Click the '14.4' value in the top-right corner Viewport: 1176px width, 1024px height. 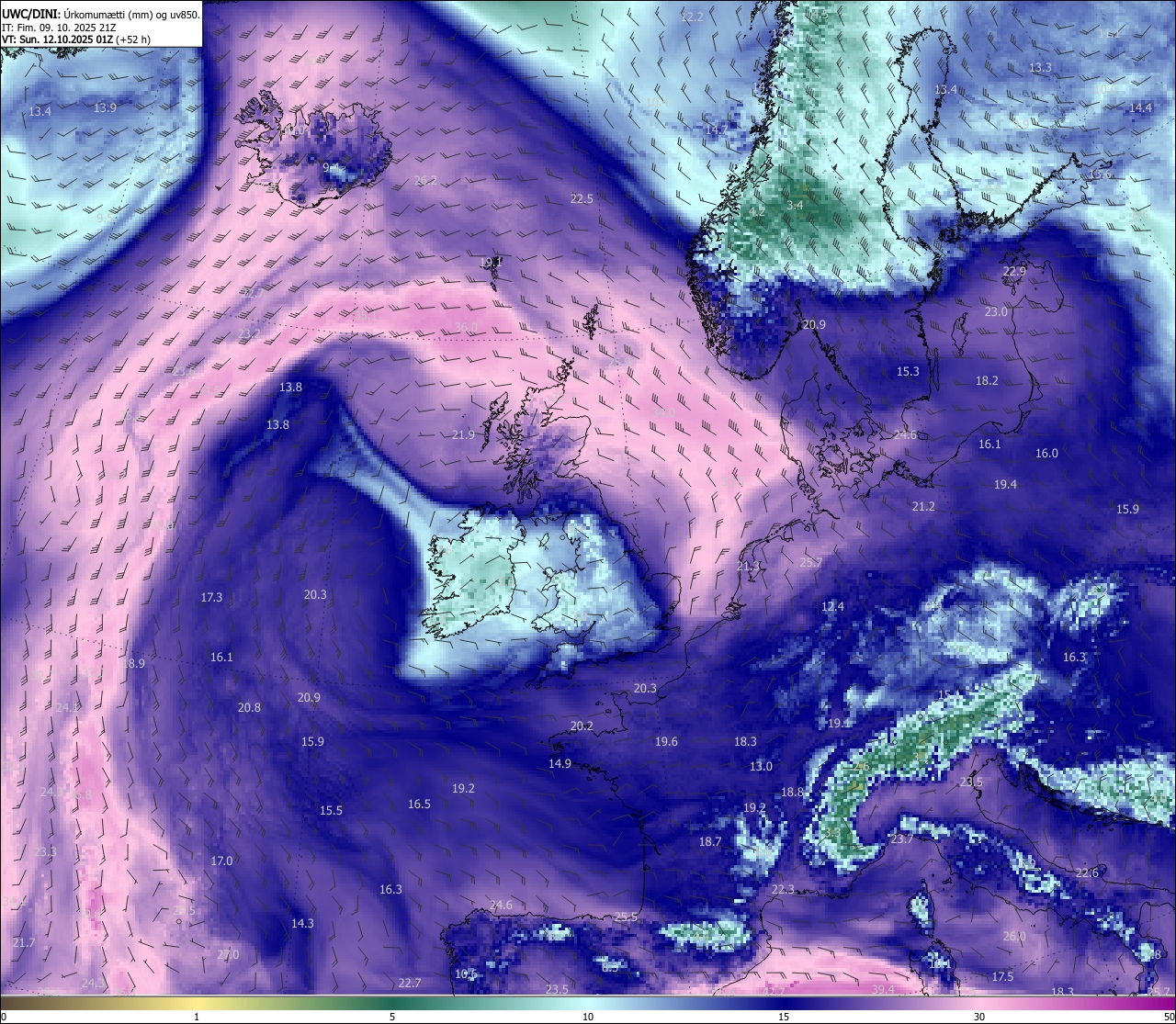(1140, 107)
